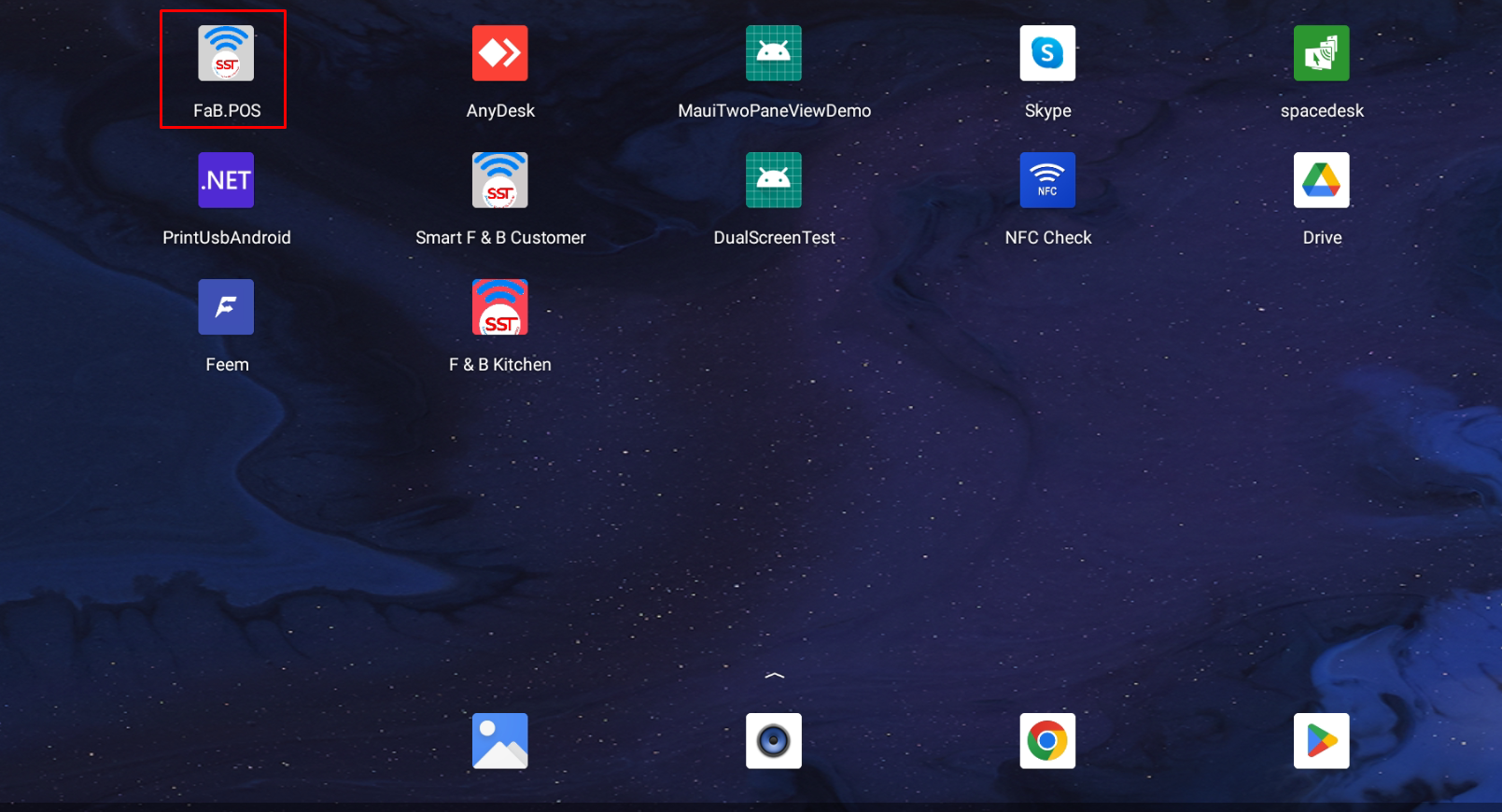
Task: Launch the Feem file transfer app
Action: 226,308
